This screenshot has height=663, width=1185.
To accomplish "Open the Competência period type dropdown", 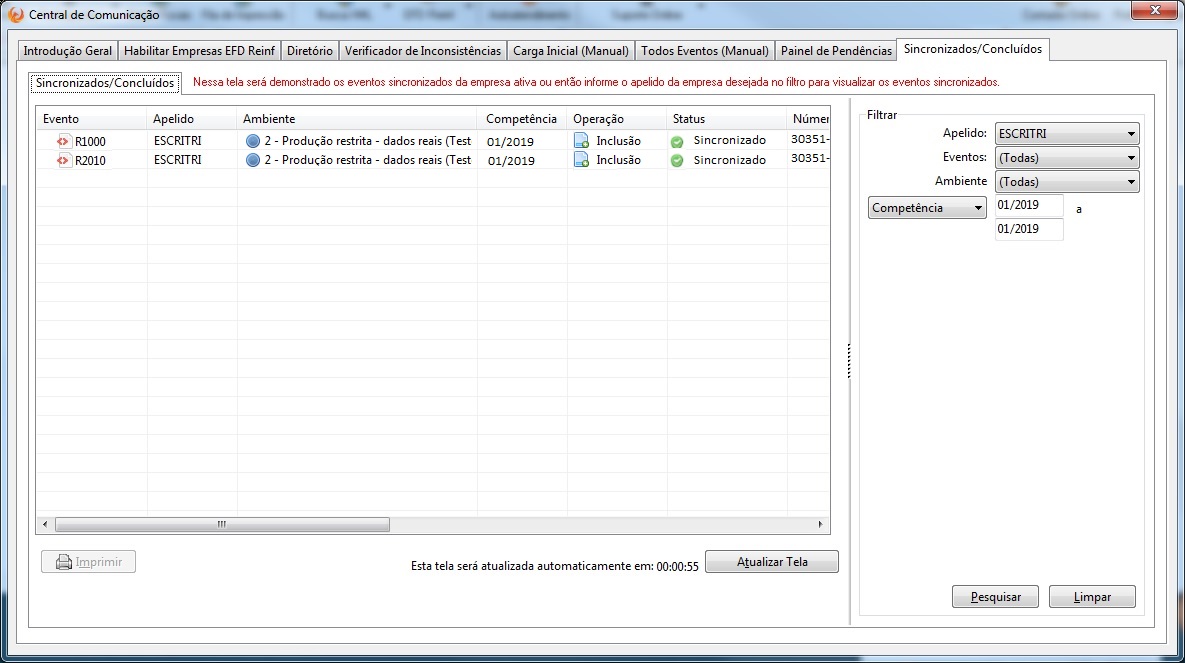I will (927, 208).
